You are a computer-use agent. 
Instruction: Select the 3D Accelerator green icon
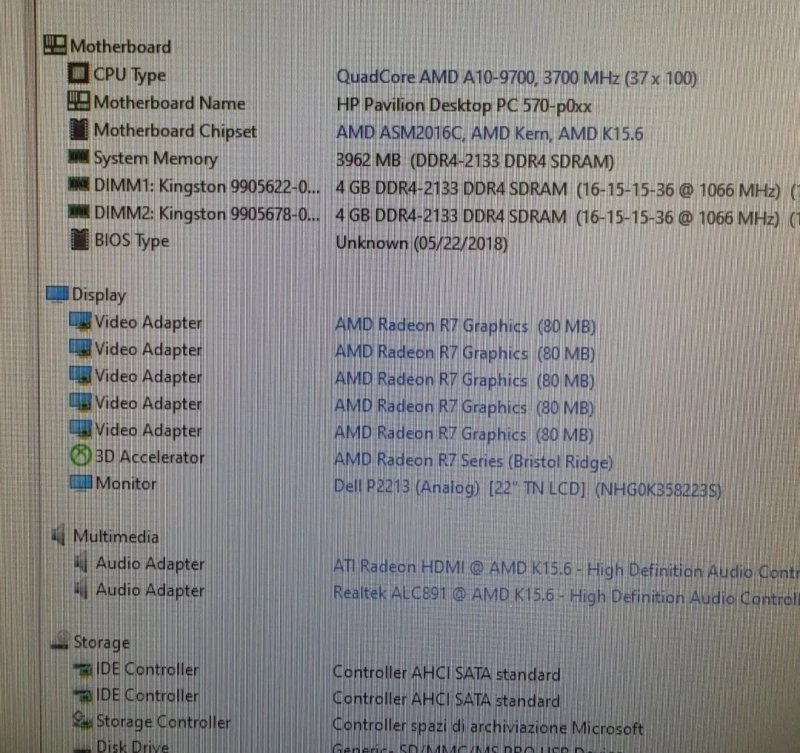(x=80, y=456)
